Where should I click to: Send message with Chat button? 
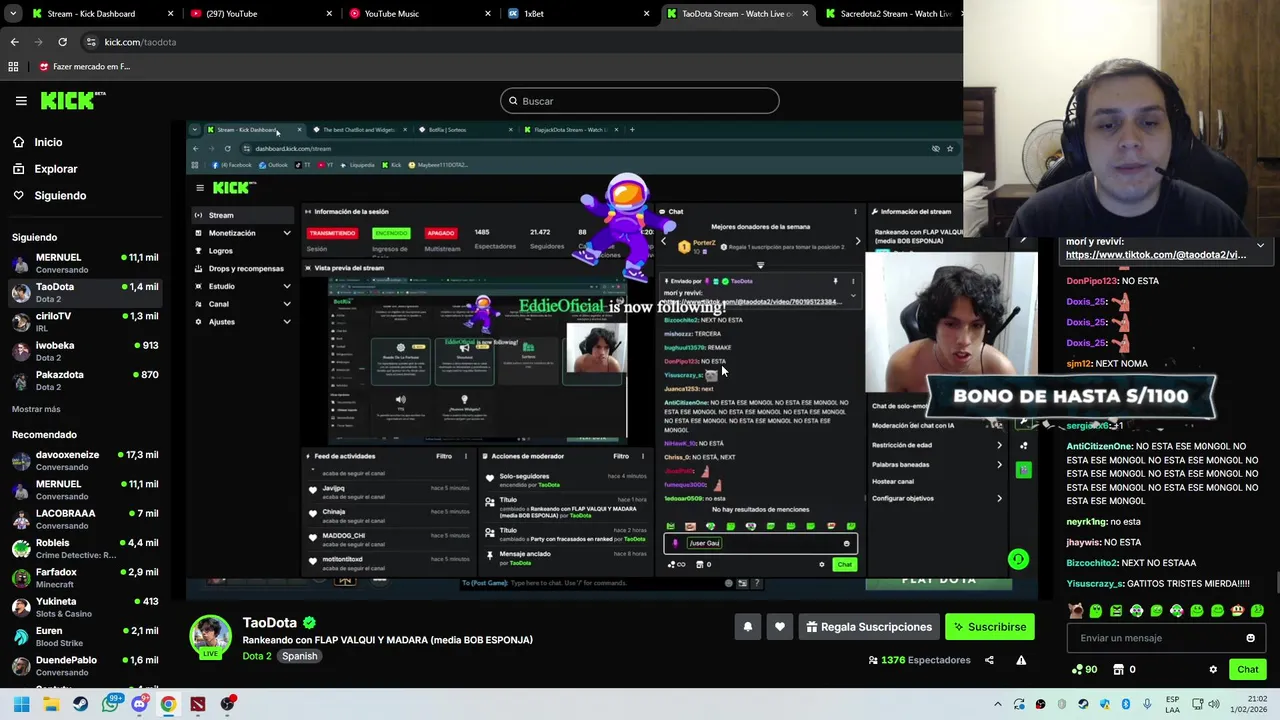1248,669
